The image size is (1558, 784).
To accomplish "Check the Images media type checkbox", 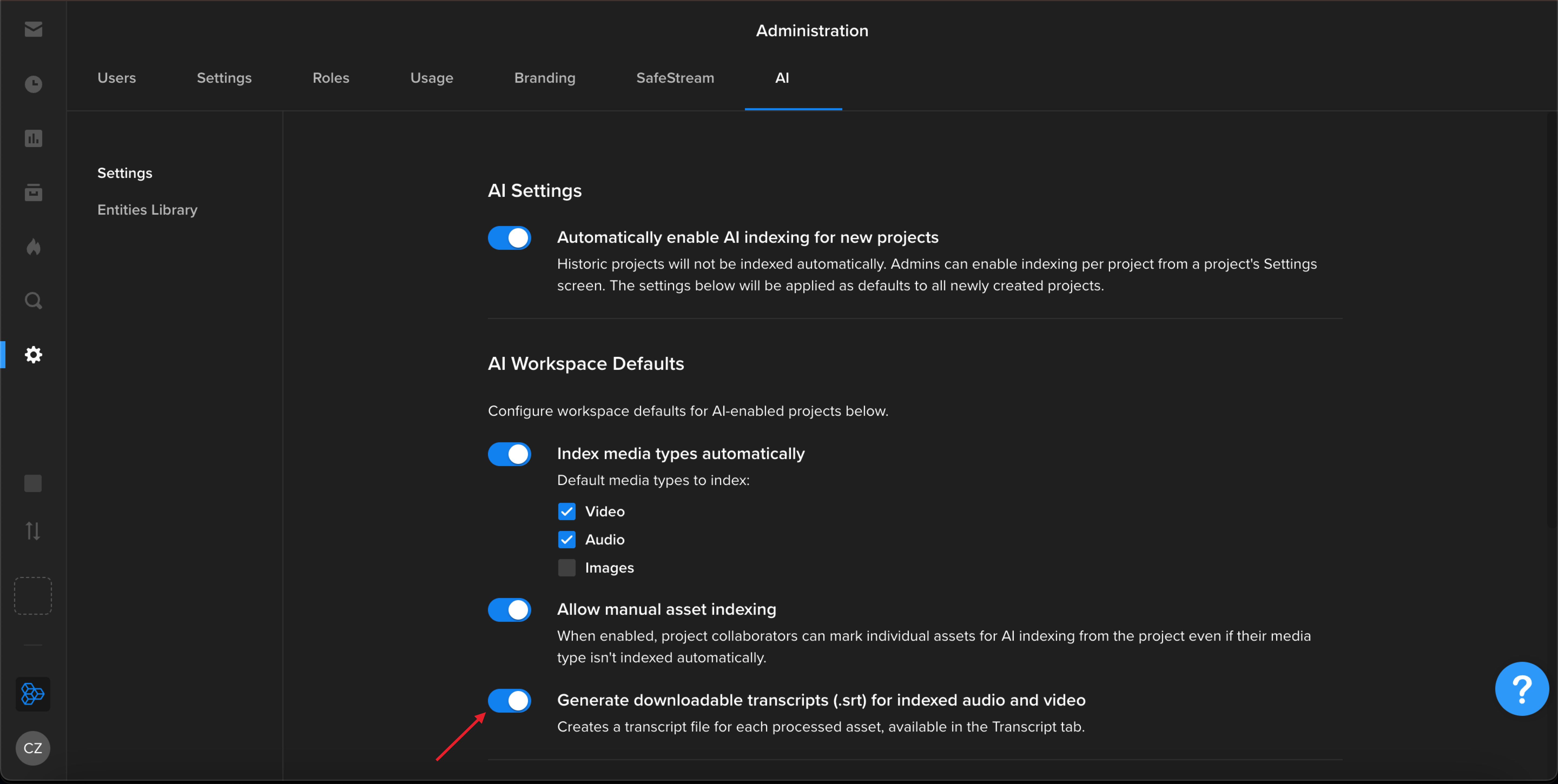I will coord(567,568).
